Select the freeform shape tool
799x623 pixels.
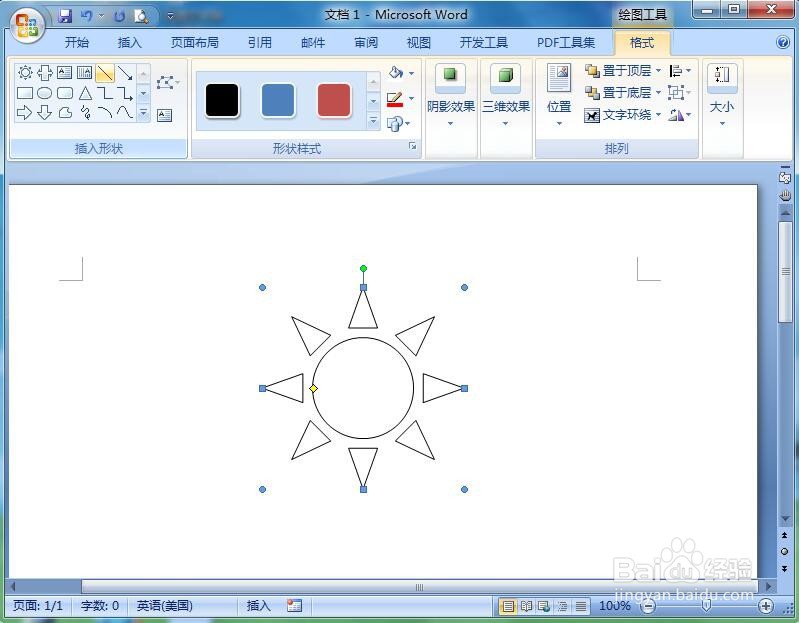point(65,112)
